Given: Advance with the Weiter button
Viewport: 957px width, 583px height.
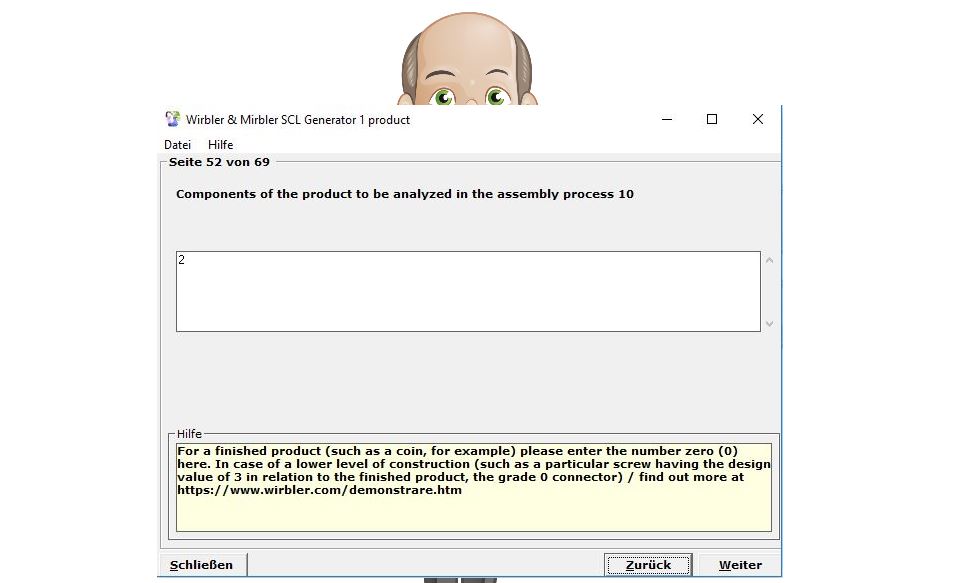Looking at the screenshot, I should point(740,565).
